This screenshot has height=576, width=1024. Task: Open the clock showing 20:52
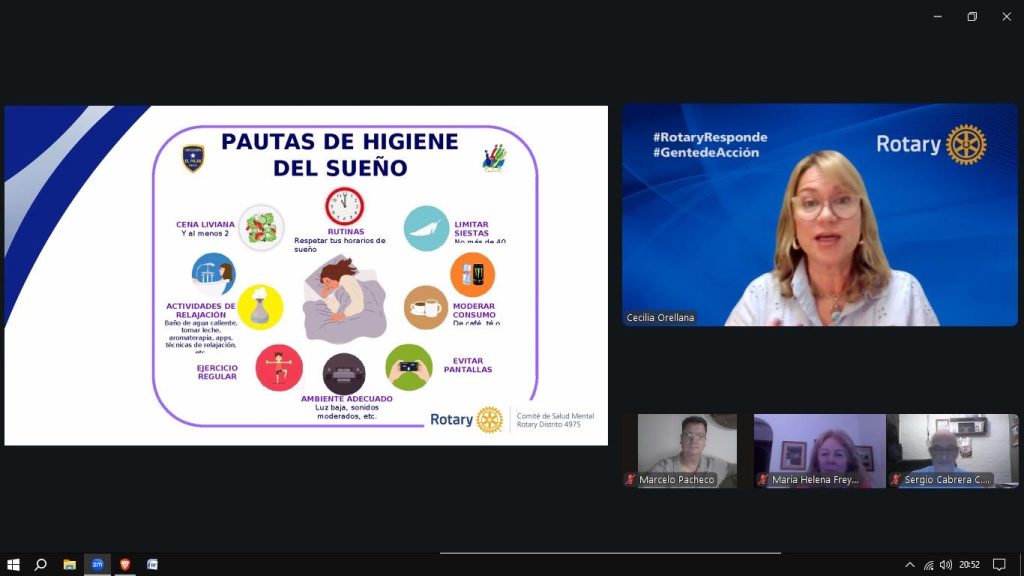click(969, 565)
